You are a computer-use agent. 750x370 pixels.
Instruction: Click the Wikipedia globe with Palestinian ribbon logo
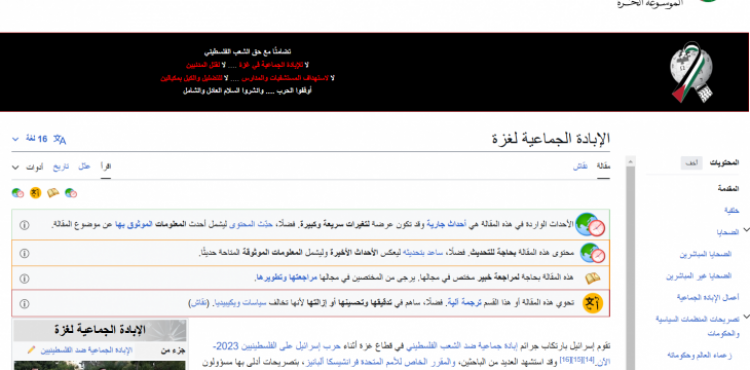pos(692,72)
